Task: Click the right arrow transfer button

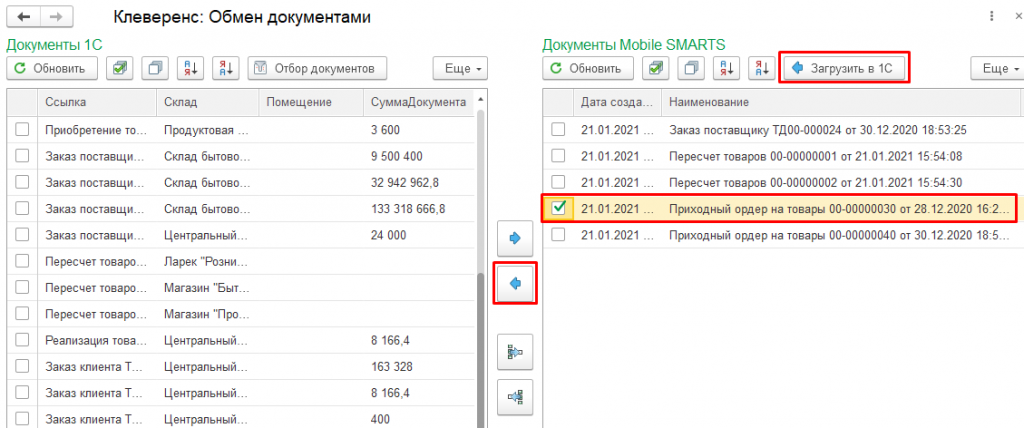Action: 515,239
